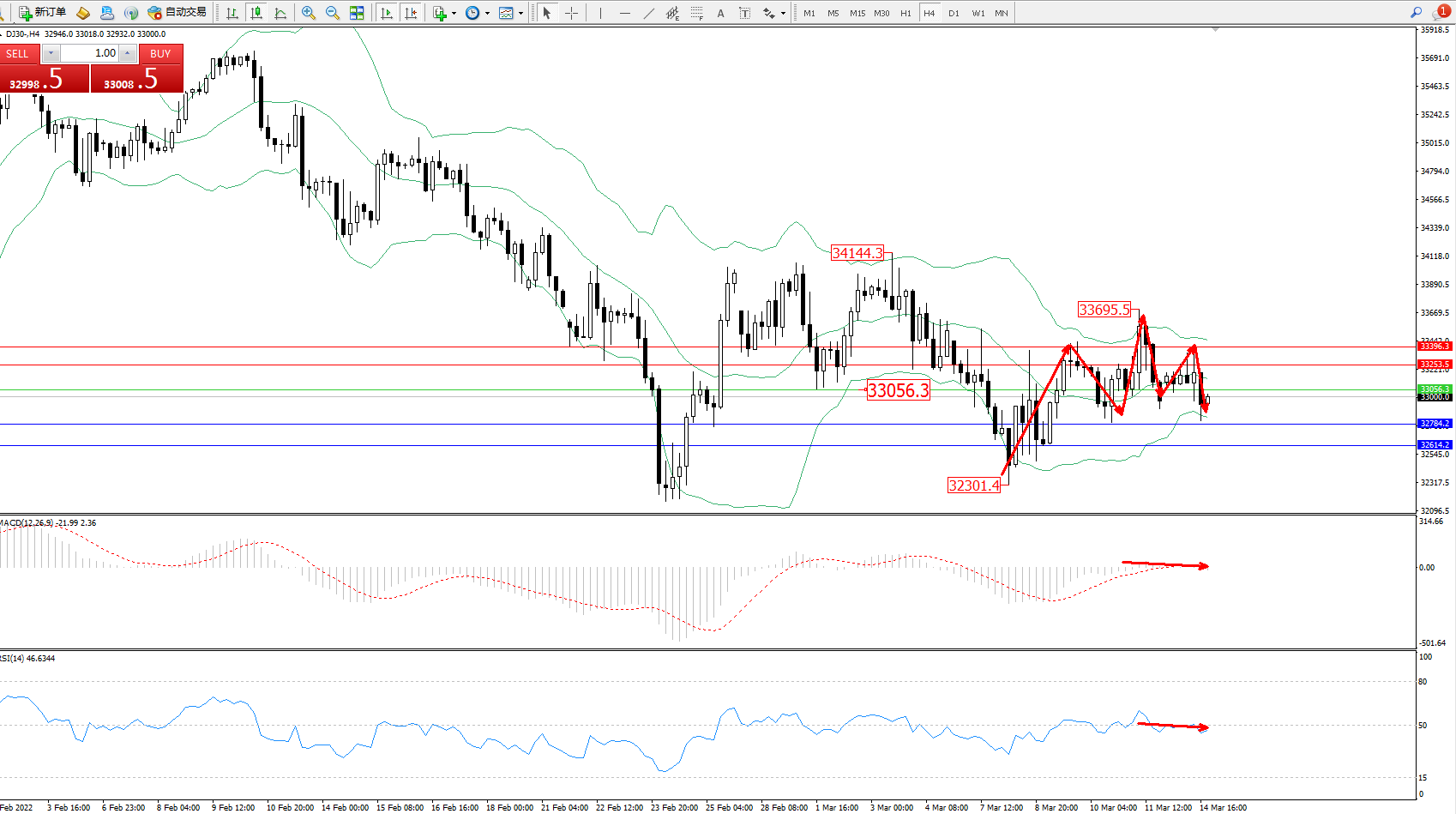The width and height of the screenshot is (1456, 814).
Task: Select the Fibonacci retracement tool
Action: [696, 13]
